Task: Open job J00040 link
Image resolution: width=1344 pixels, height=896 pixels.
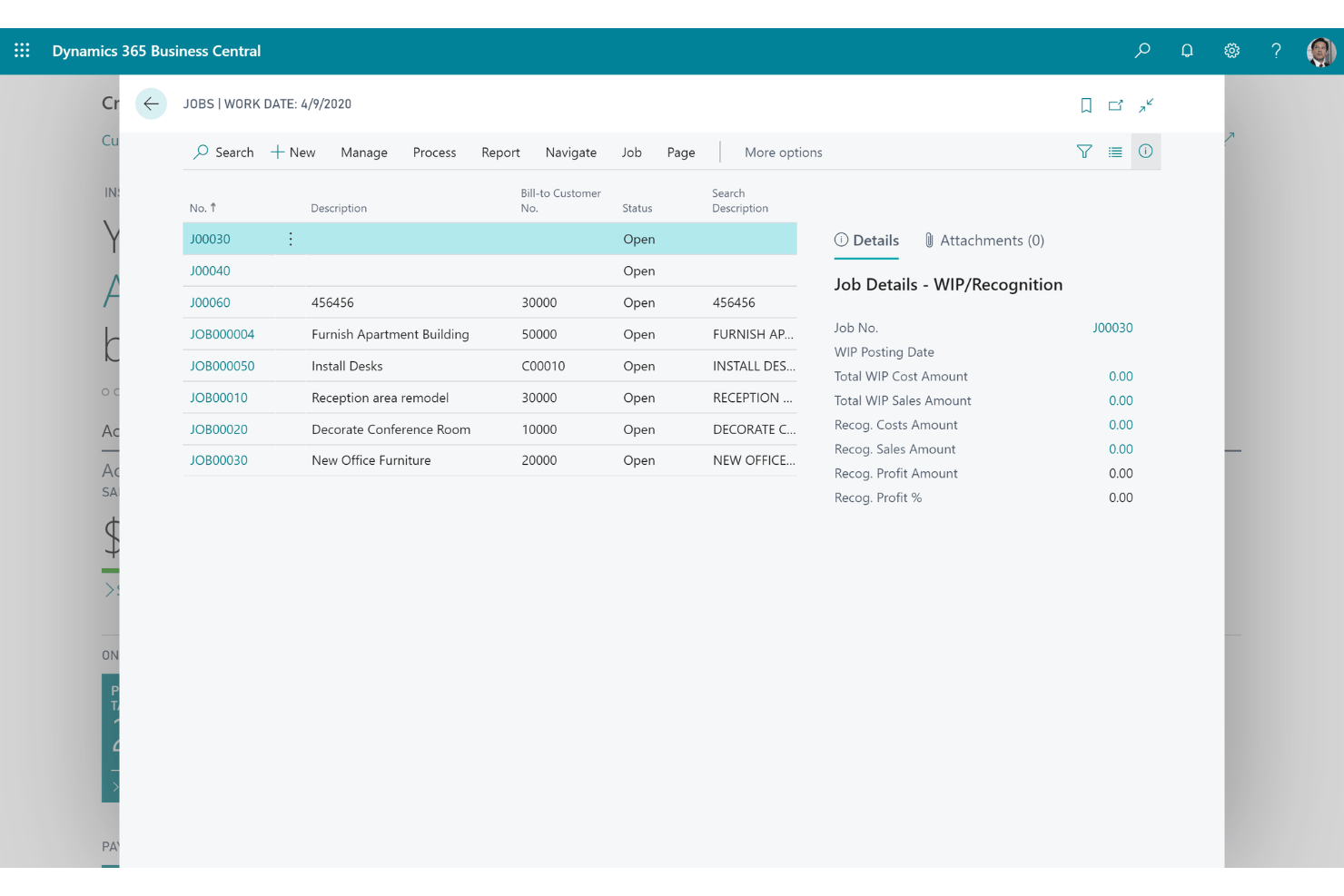Action: click(x=210, y=271)
